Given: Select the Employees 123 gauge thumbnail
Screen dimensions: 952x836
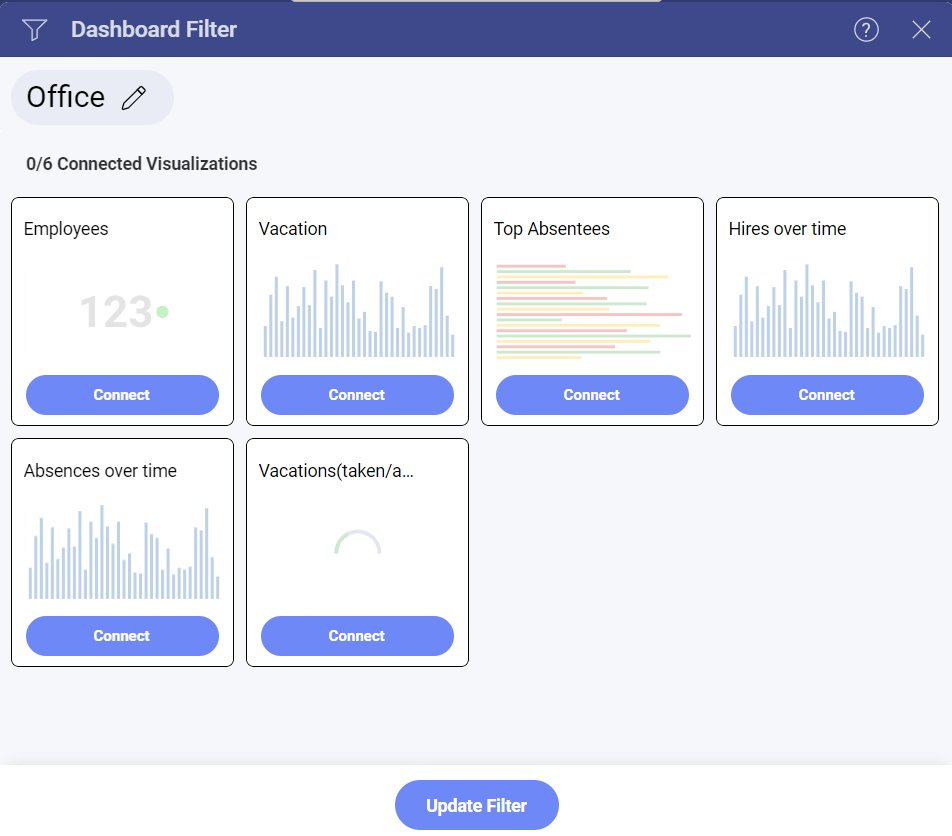Looking at the screenshot, I should pos(124,311).
